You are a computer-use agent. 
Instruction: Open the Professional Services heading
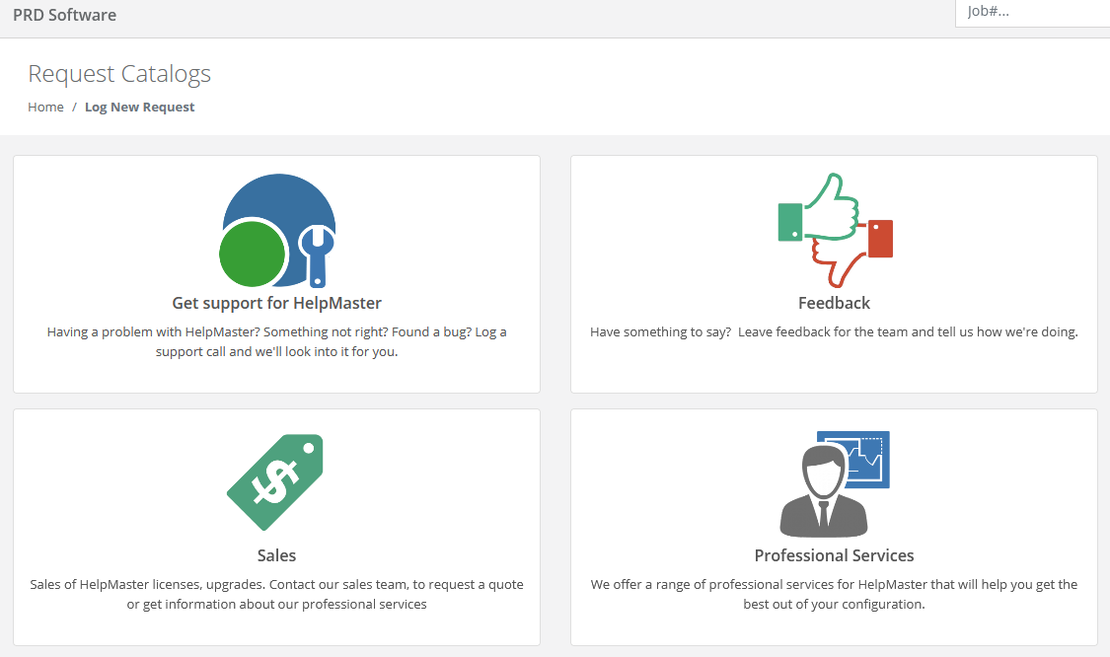coord(834,556)
